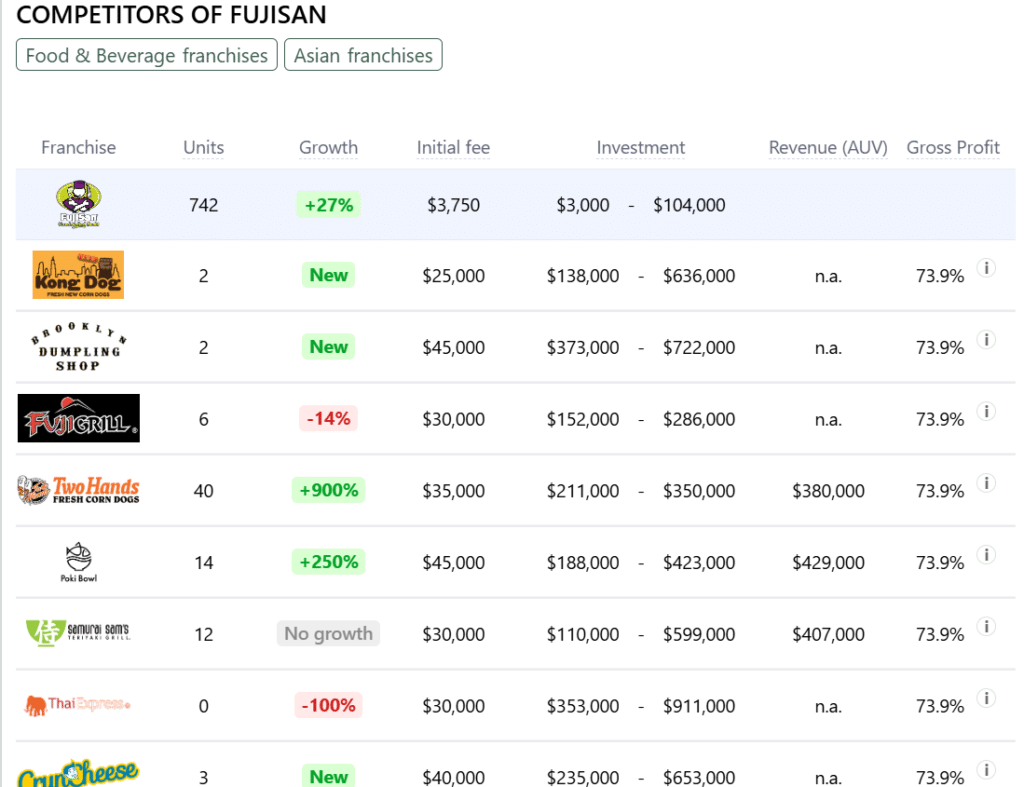This screenshot has width=1024, height=787.
Task: Select the $429,000 revenue value
Action: (828, 562)
